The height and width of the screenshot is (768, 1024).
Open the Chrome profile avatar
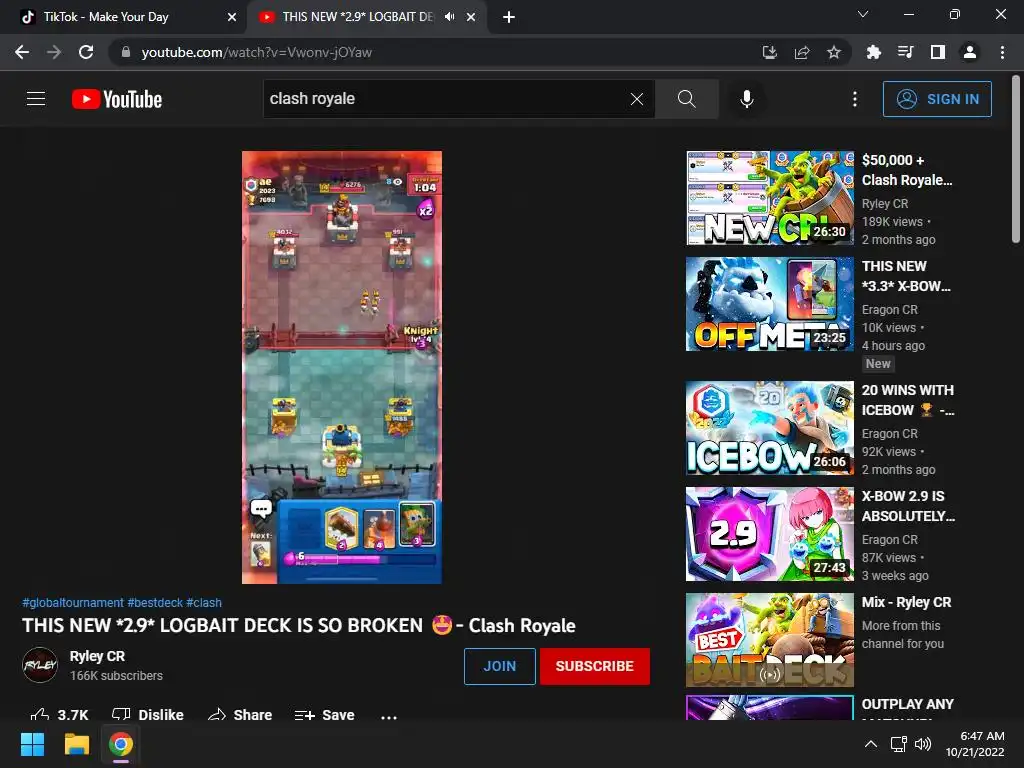[970, 52]
